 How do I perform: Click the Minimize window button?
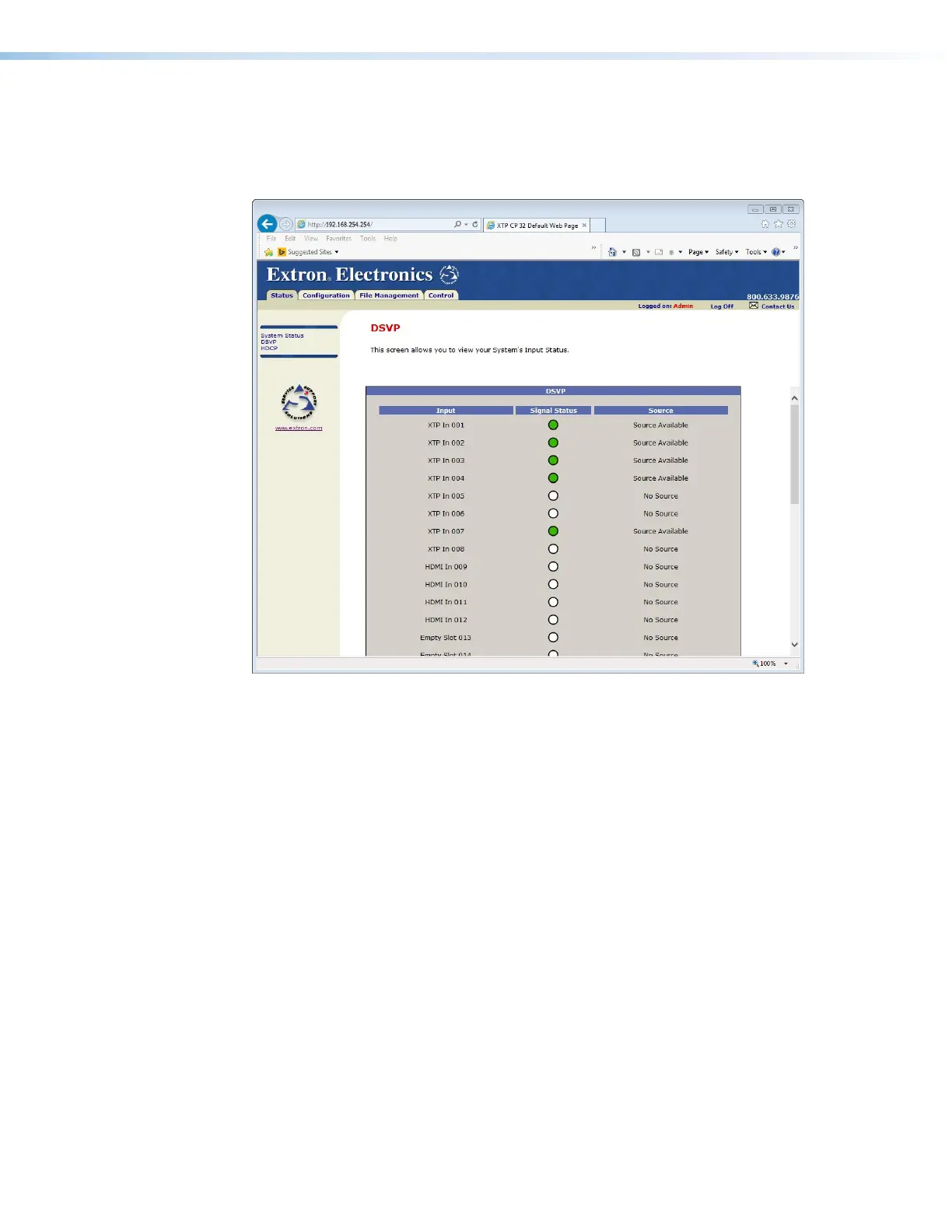point(755,209)
